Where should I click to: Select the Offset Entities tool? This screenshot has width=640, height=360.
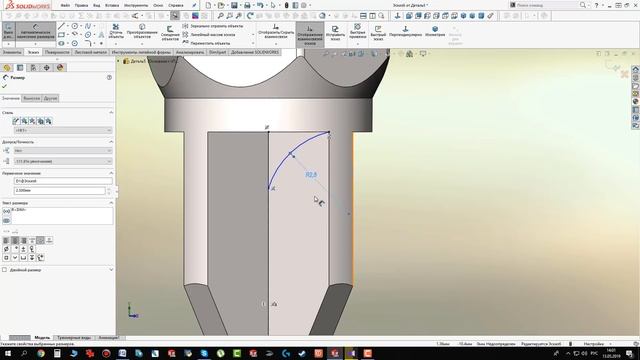tap(170, 33)
